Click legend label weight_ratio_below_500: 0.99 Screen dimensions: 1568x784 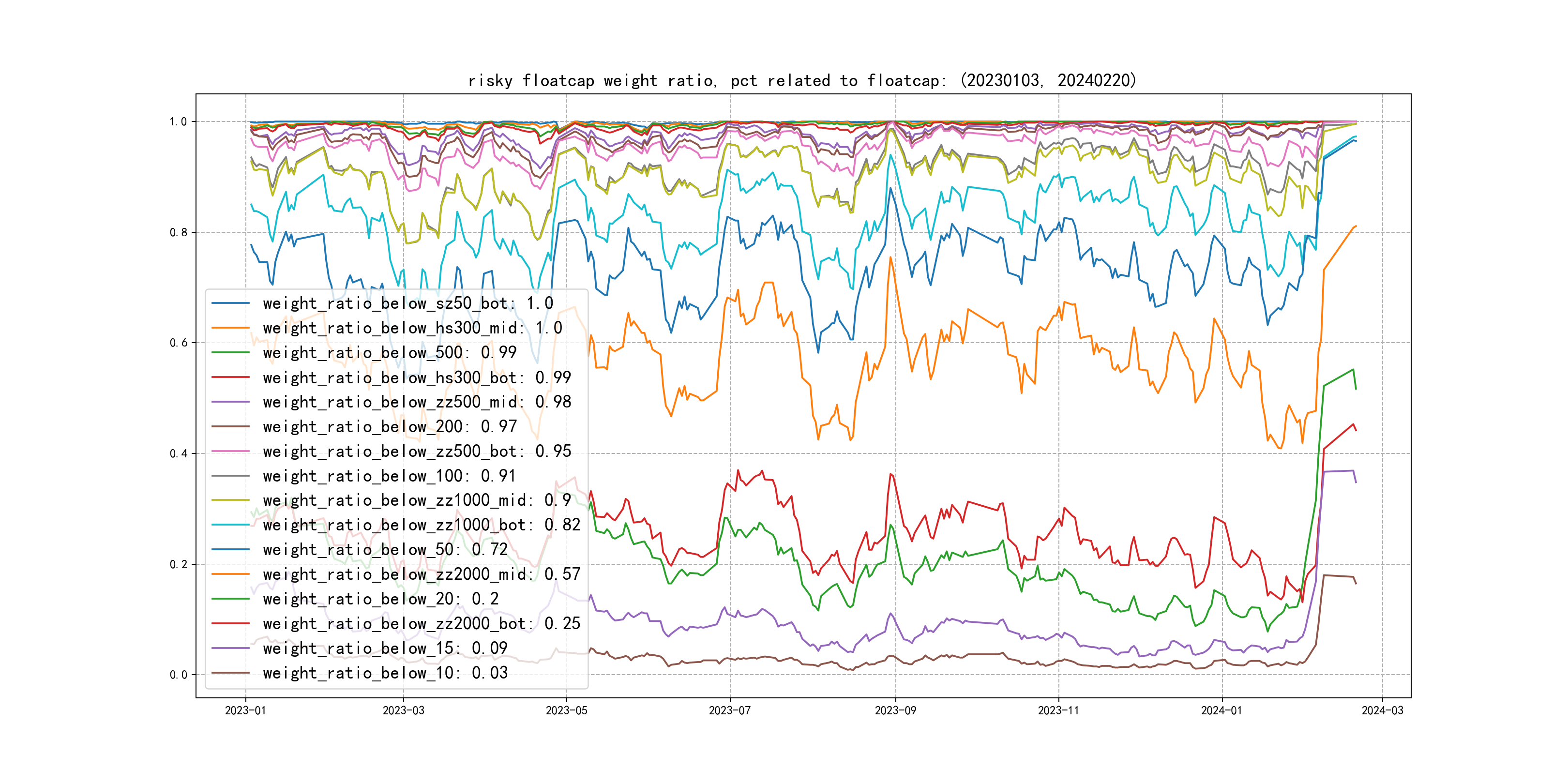point(390,352)
